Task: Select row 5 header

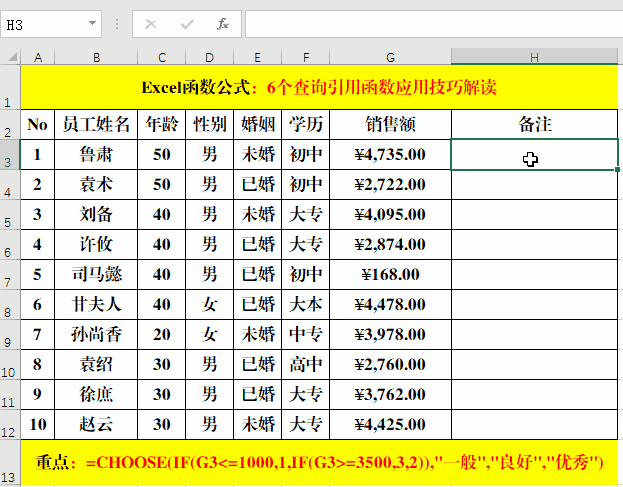Action: click(x=10, y=215)
